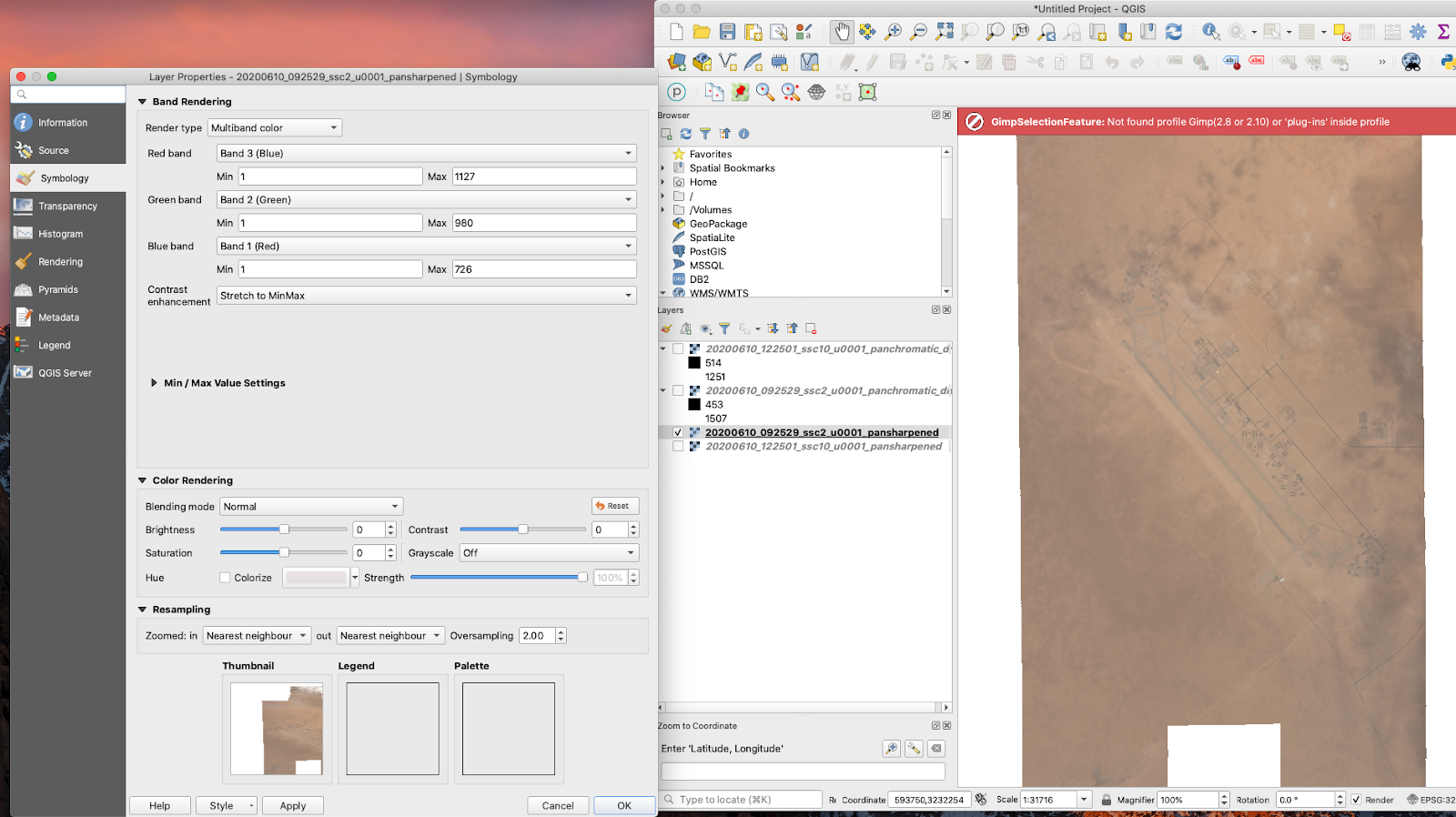Screen dimensions: 1456x817
Task: Click the Apply button
Action: (293, 805)
